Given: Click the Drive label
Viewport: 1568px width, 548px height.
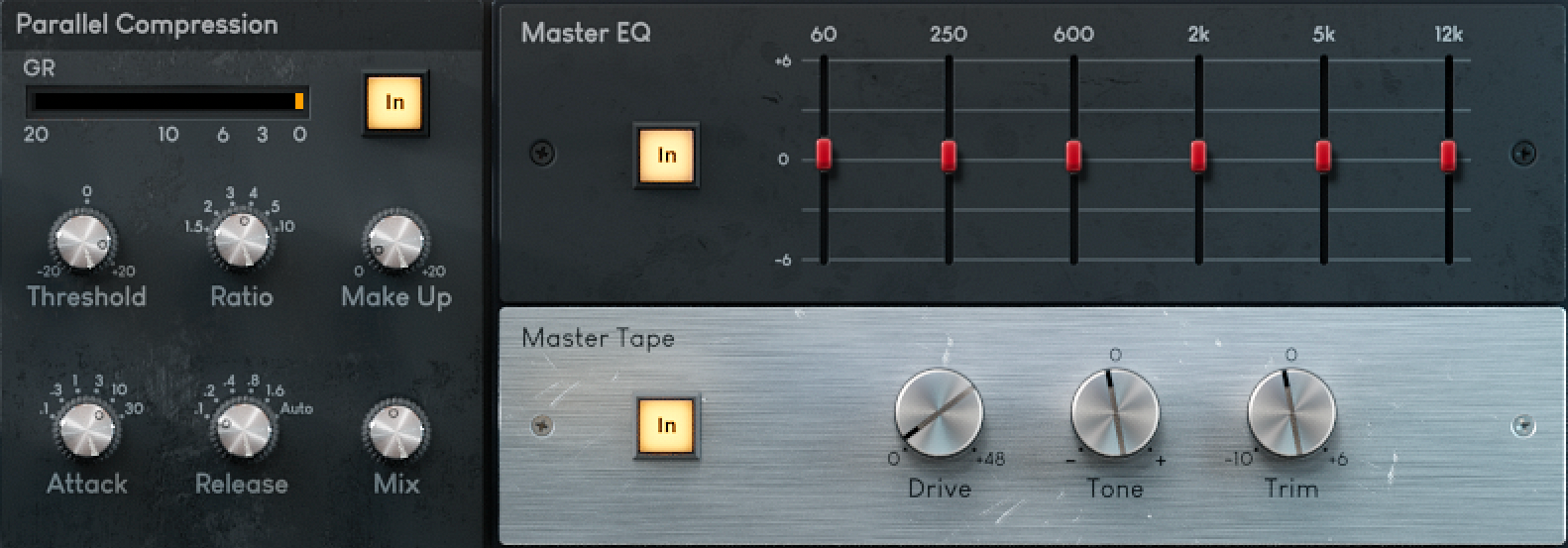Looking at the screenshot, I should point(940,489).
